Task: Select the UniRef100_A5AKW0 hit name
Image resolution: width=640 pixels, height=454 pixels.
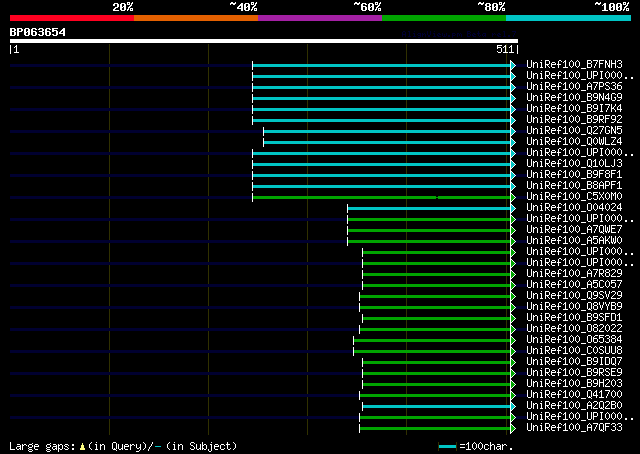Action: pos(574,241)
